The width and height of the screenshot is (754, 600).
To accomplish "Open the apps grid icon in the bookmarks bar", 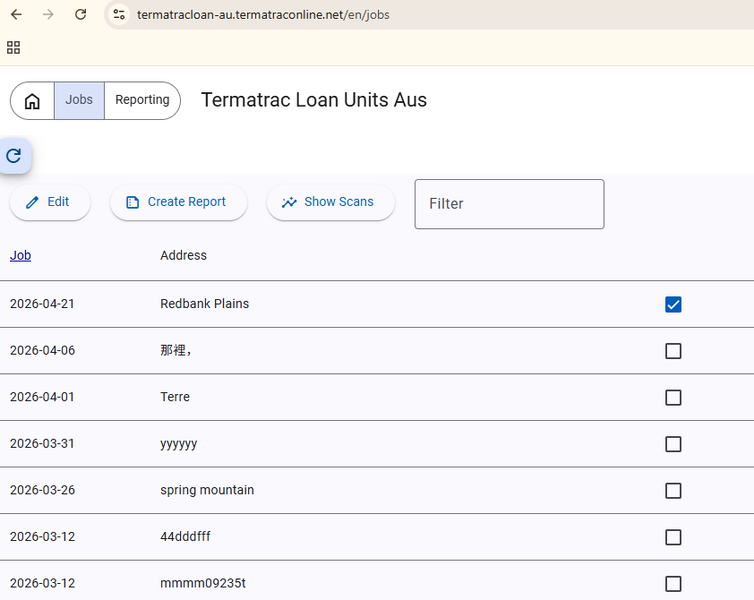I will (13, 47).
